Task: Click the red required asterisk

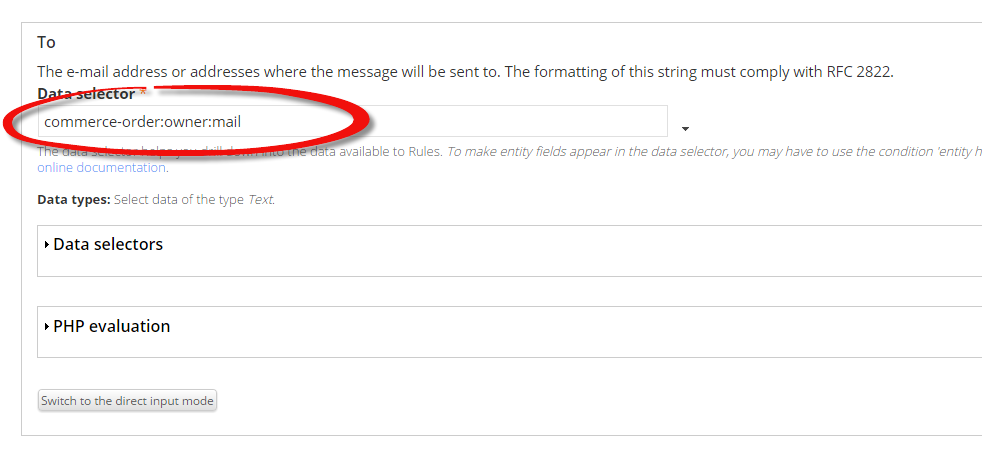Action: (x=143, y=93)
